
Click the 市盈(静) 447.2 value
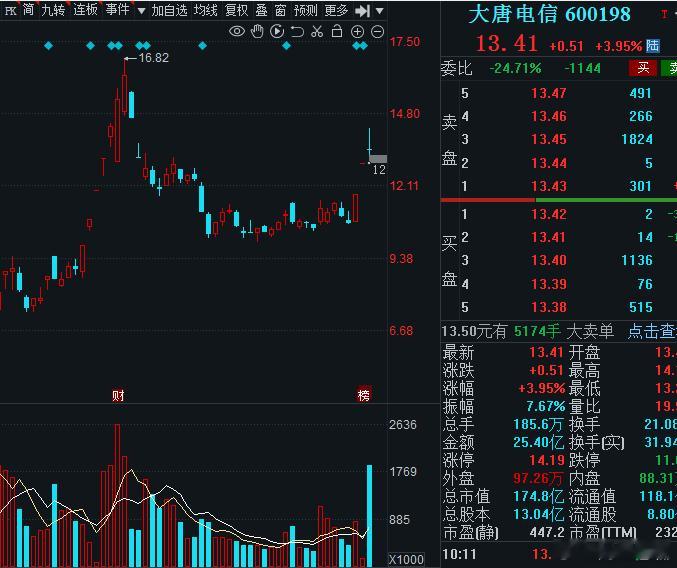click(x=547, y=533)
